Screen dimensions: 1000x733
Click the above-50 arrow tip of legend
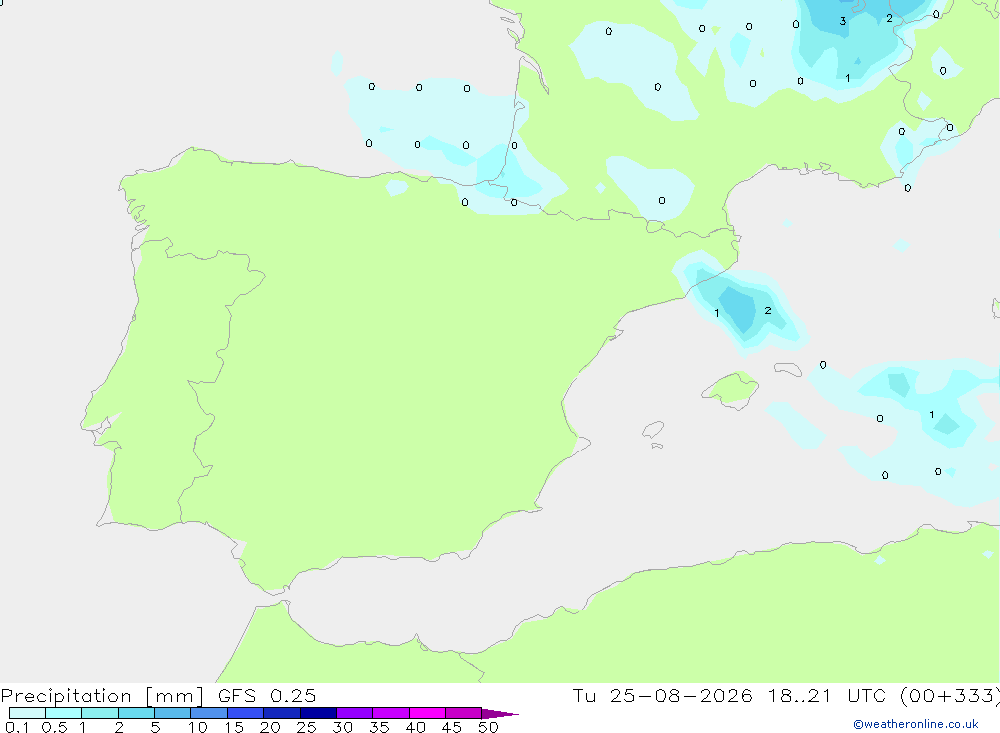click(500, 714)
